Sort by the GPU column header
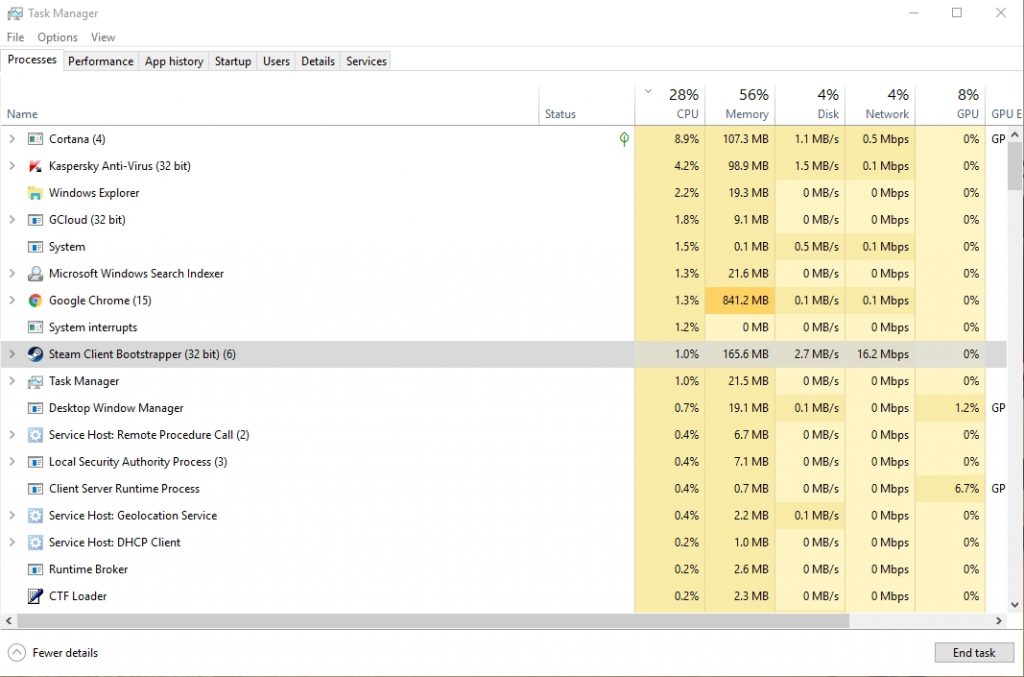 (951, 104)
